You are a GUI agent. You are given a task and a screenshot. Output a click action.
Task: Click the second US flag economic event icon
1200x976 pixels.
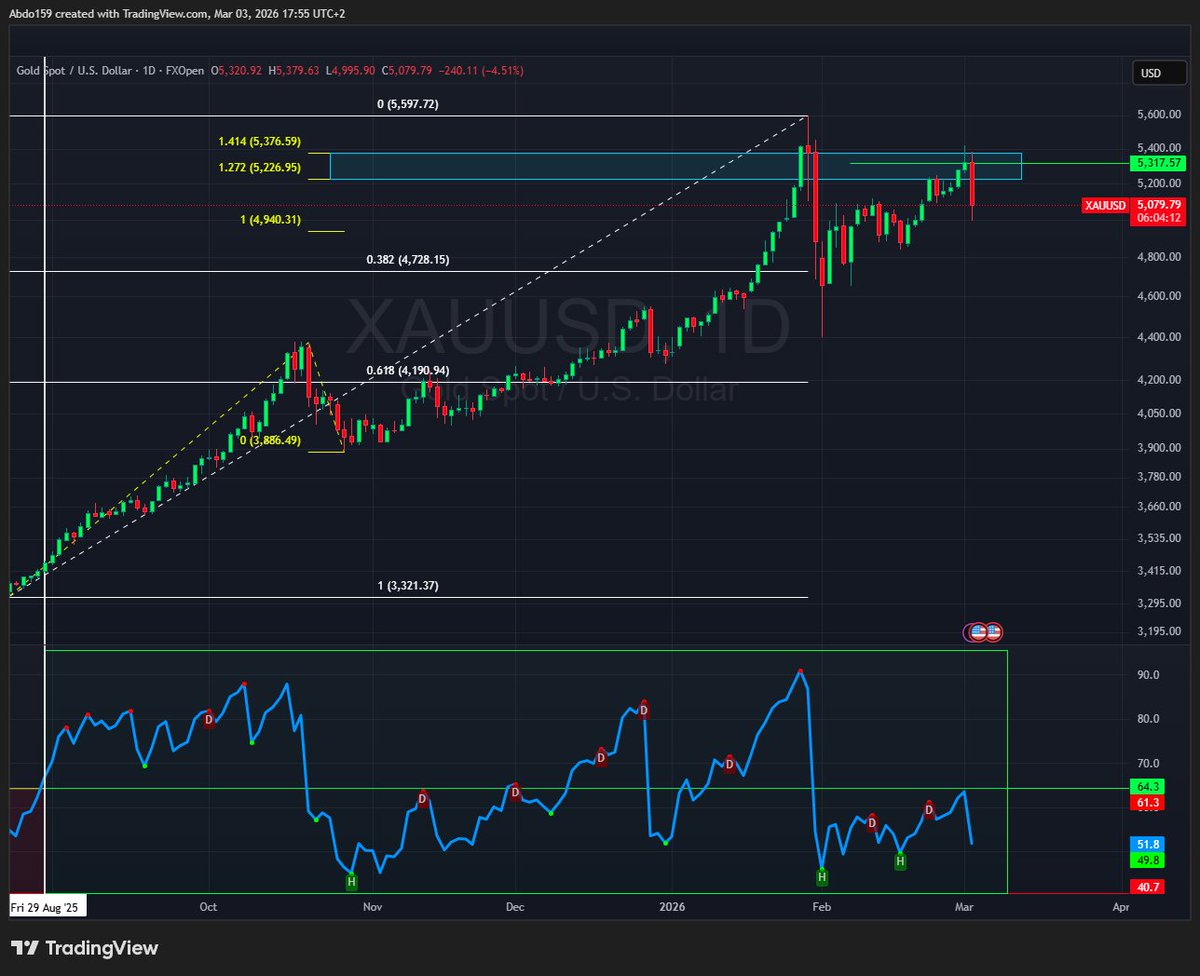click(994, 632)
